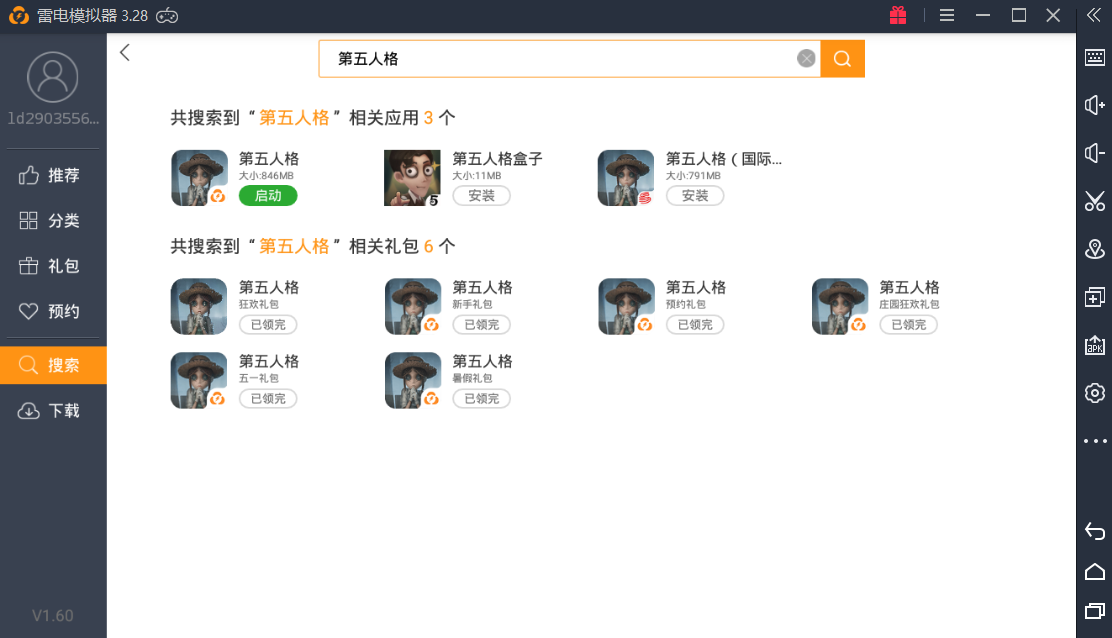The width and height of the screenshot is (1112, 638).
Task: Increase volume using the sidebar speaker plus
Action: point(1094,105)
